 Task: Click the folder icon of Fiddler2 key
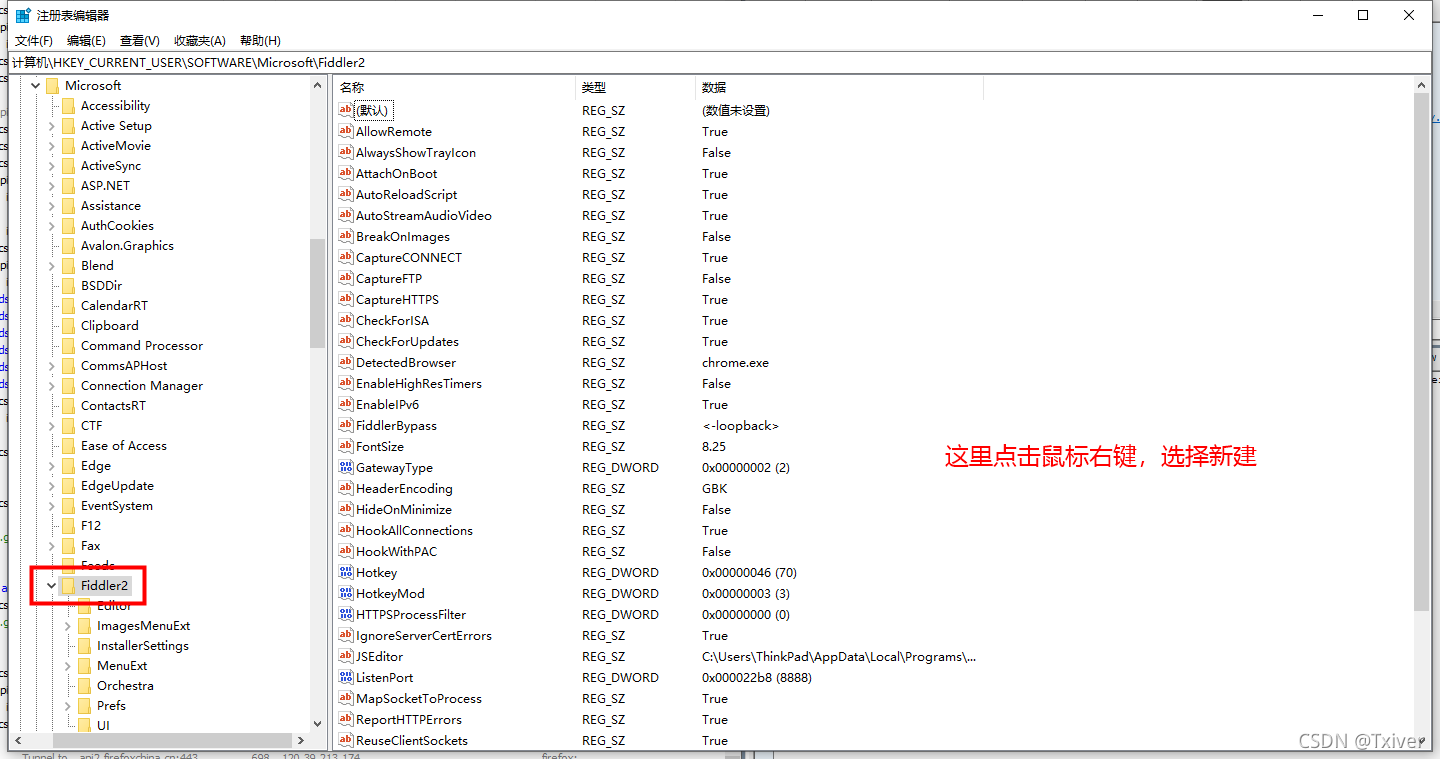click(x=68, y=585)
